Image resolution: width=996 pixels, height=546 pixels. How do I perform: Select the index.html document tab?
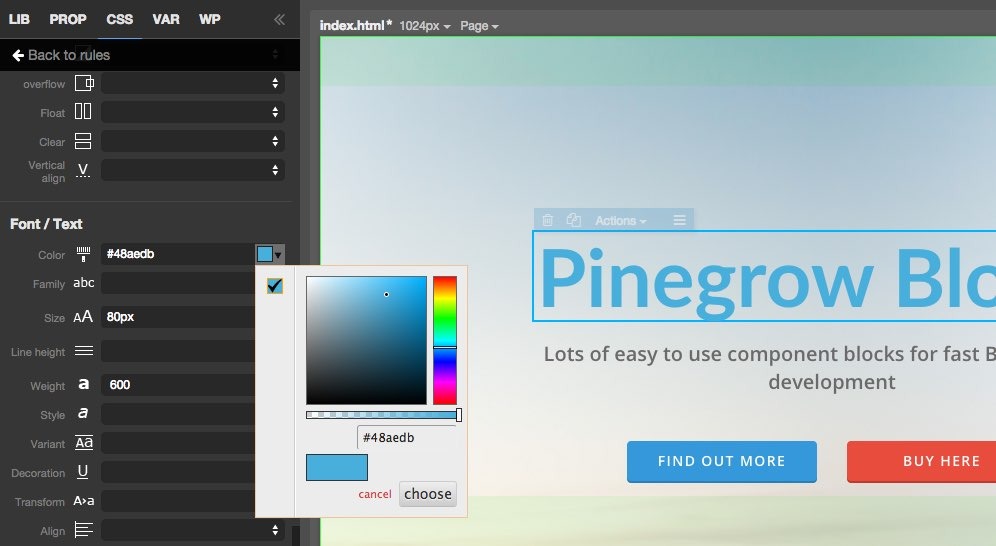(x=356, y=25)
